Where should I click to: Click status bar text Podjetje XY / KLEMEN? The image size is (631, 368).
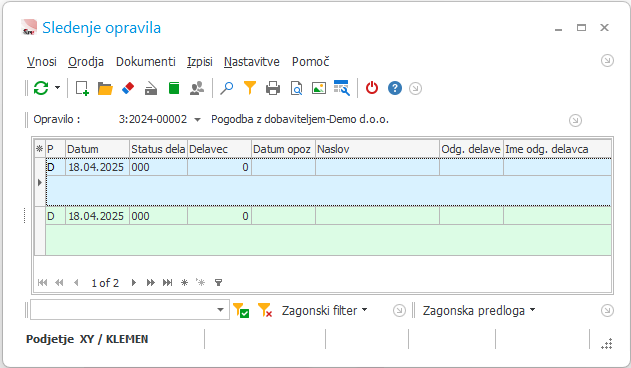pos(87,339)
